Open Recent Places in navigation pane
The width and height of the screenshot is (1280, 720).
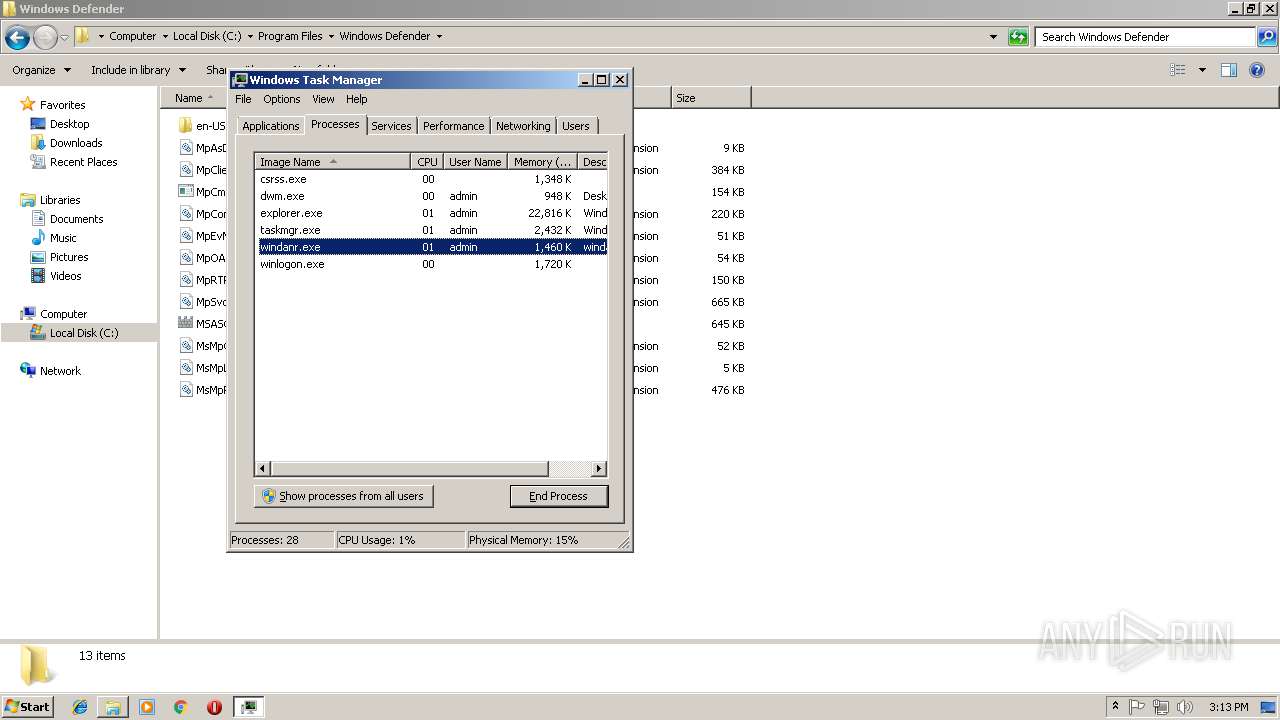click(83, 162)
